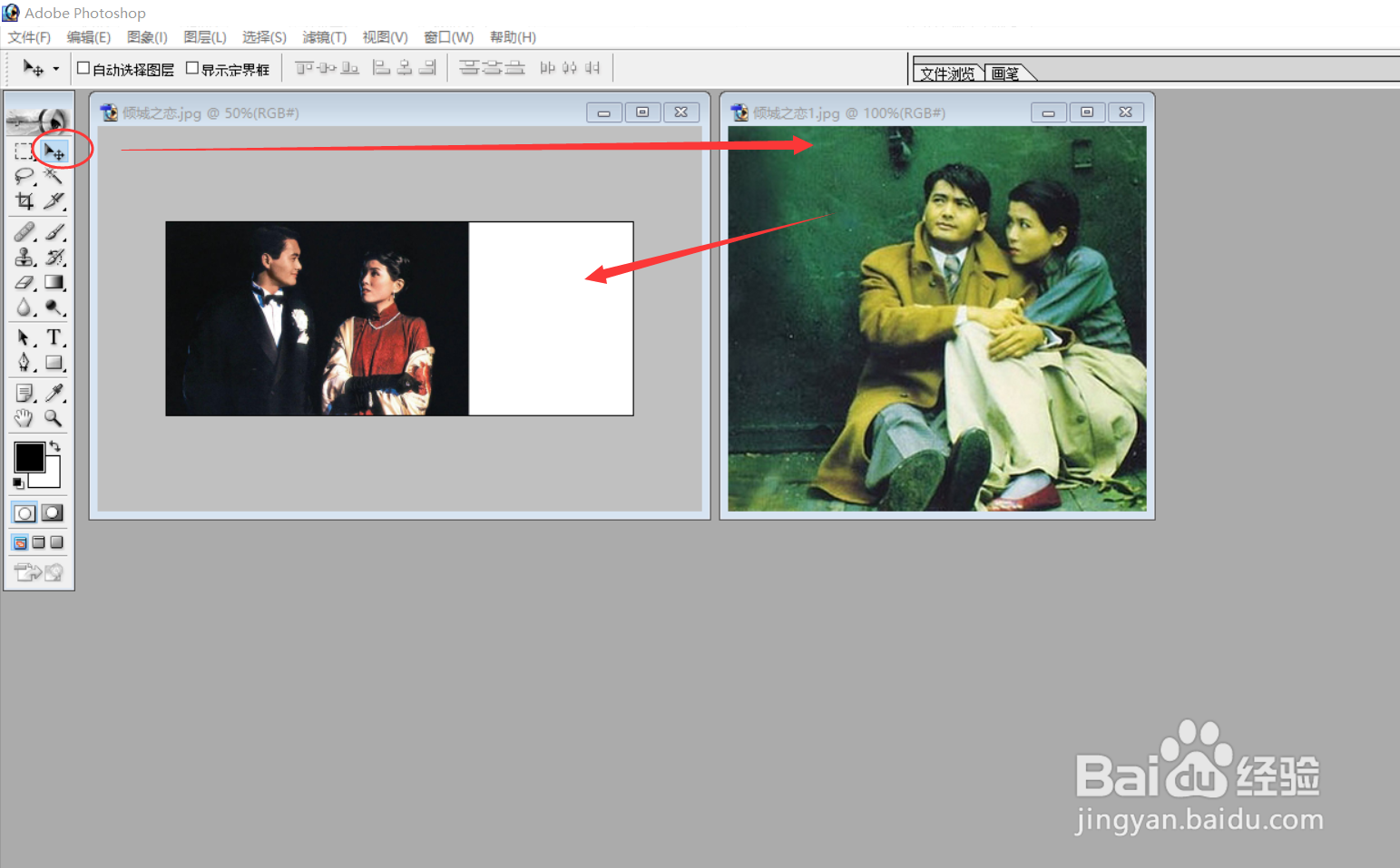1400x868 pixels.
Task: Select the Notes tool
Action: (x=24, y=393)
